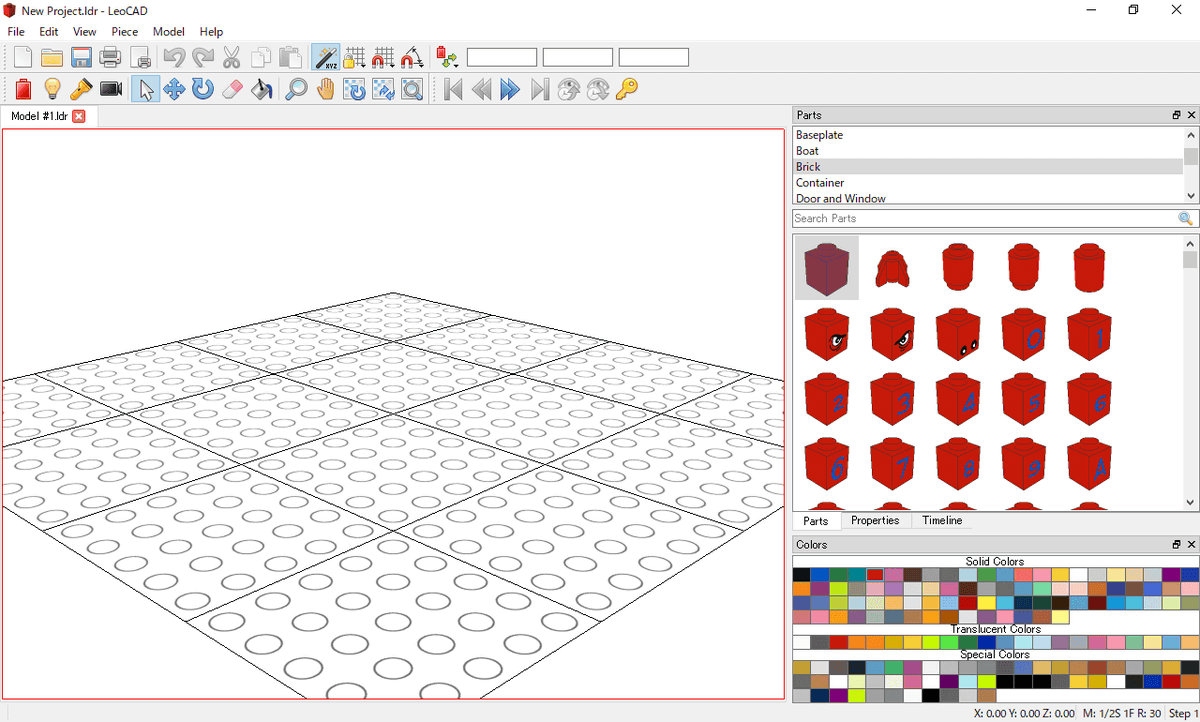Add a camera to the model
This screenshot has height=722, width=1200.
tap(110, 89)
